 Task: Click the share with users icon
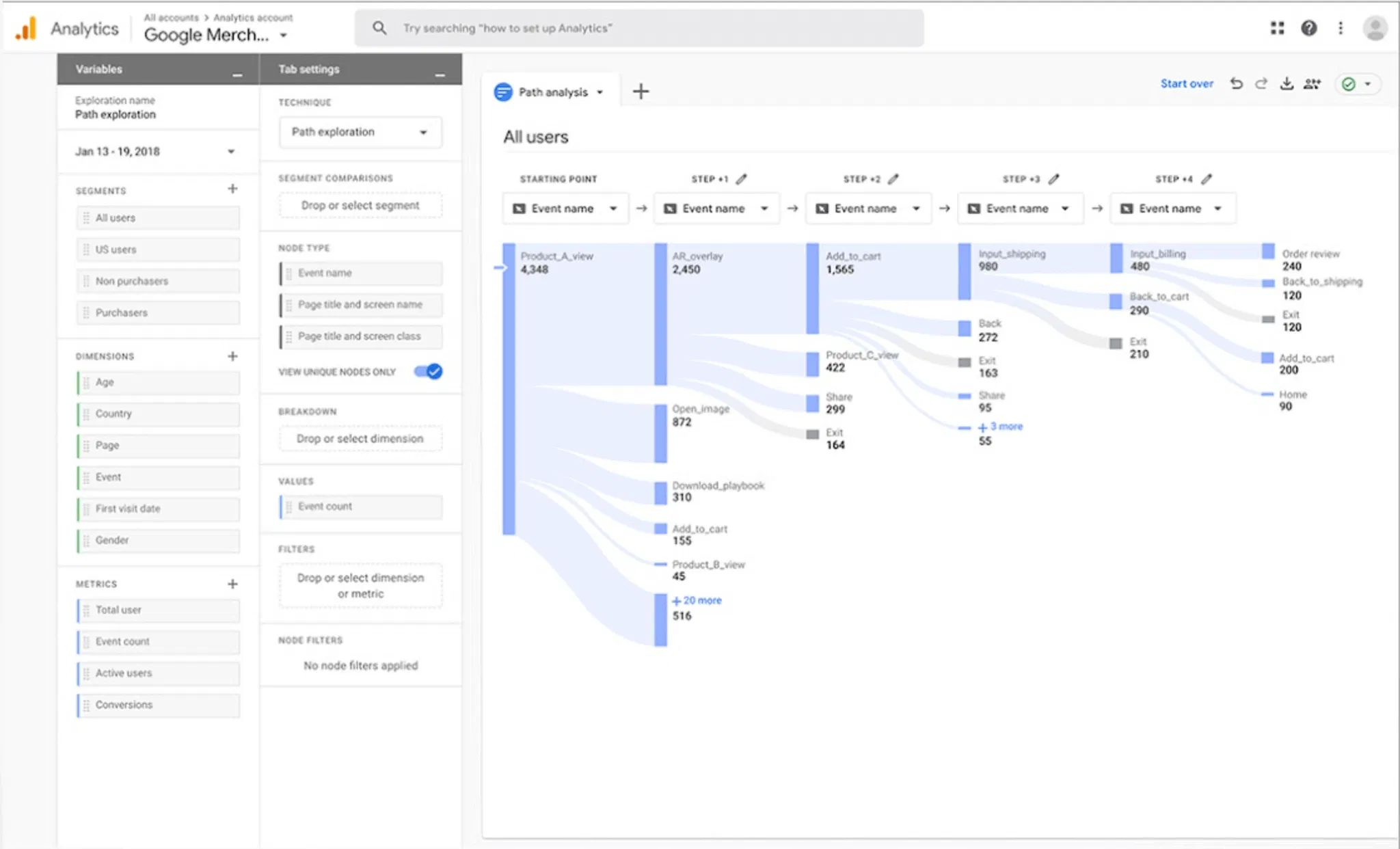coord(1312,83)
